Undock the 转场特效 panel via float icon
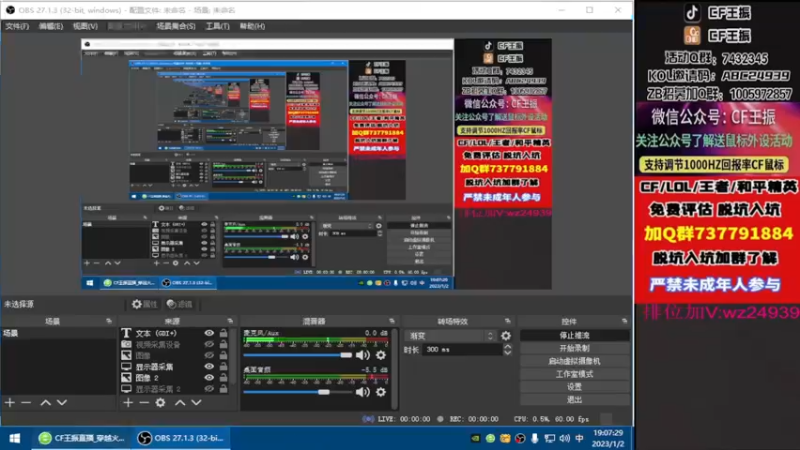 tap(507, 321)
